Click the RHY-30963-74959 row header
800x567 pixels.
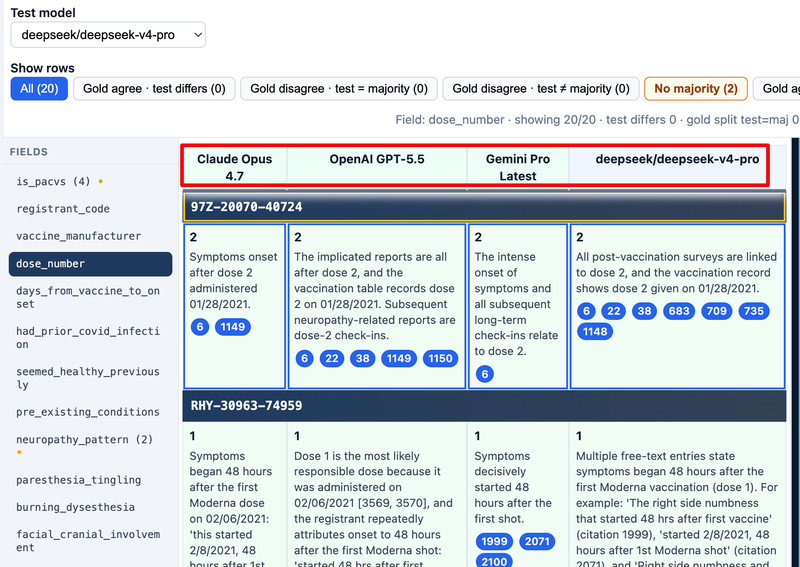click(484, 406)
